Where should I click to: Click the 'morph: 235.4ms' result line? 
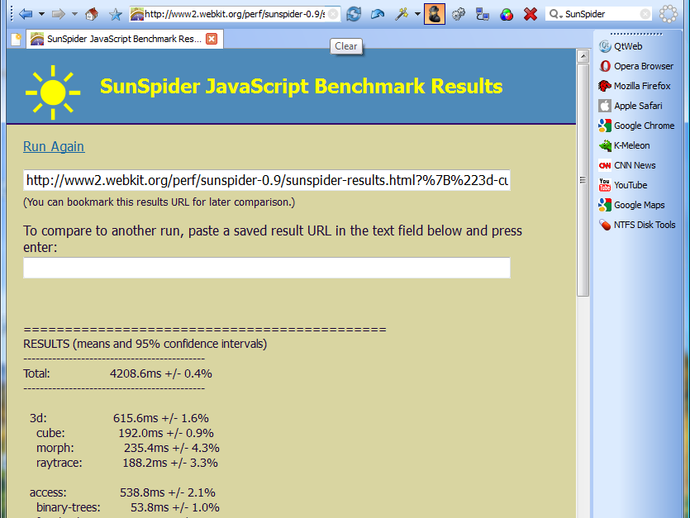point(128,448)
